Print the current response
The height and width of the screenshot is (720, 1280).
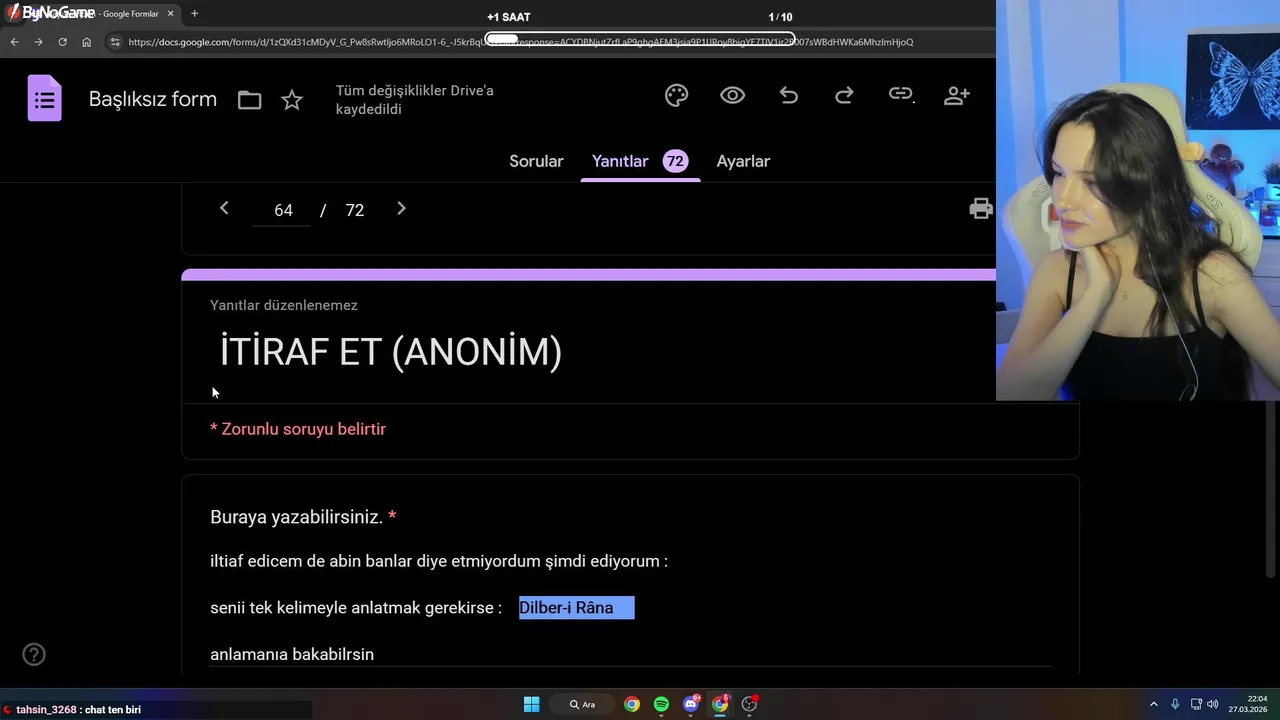[x=981, y=208]
